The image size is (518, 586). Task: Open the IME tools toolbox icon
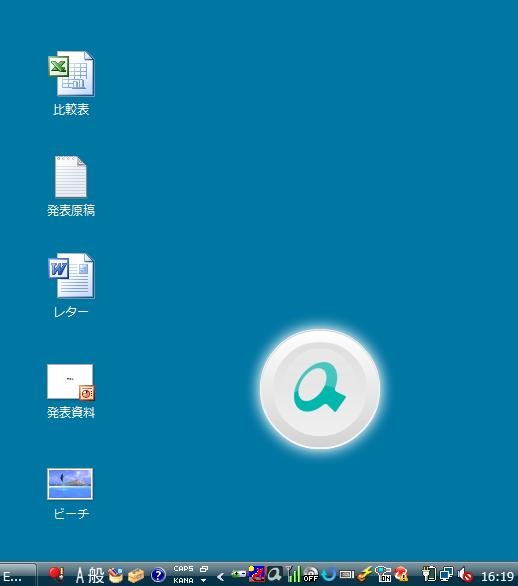point(136,576)
